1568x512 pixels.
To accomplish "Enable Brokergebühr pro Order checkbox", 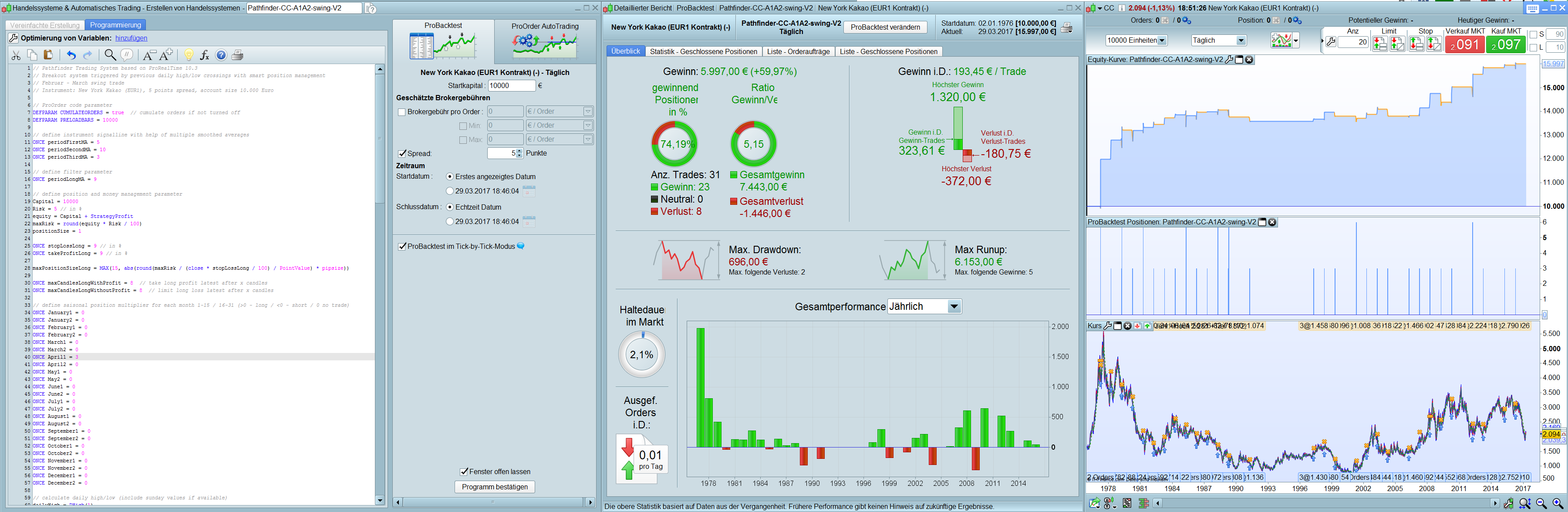I will [402, 112].
